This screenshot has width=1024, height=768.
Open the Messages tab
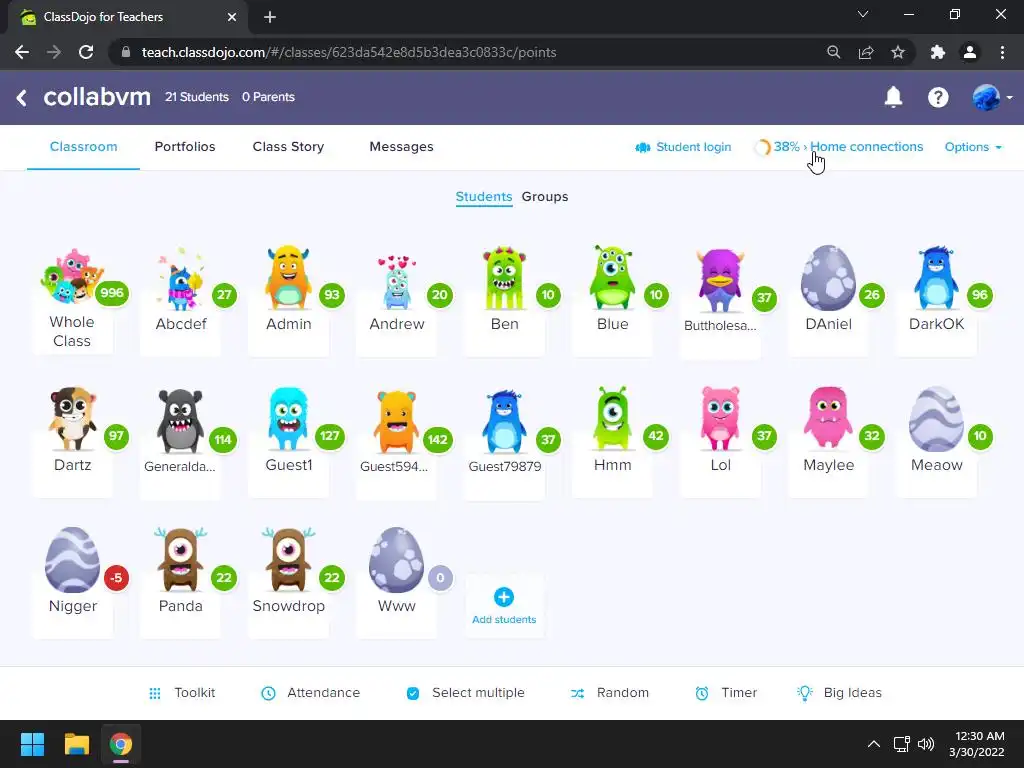click(401, 147)
